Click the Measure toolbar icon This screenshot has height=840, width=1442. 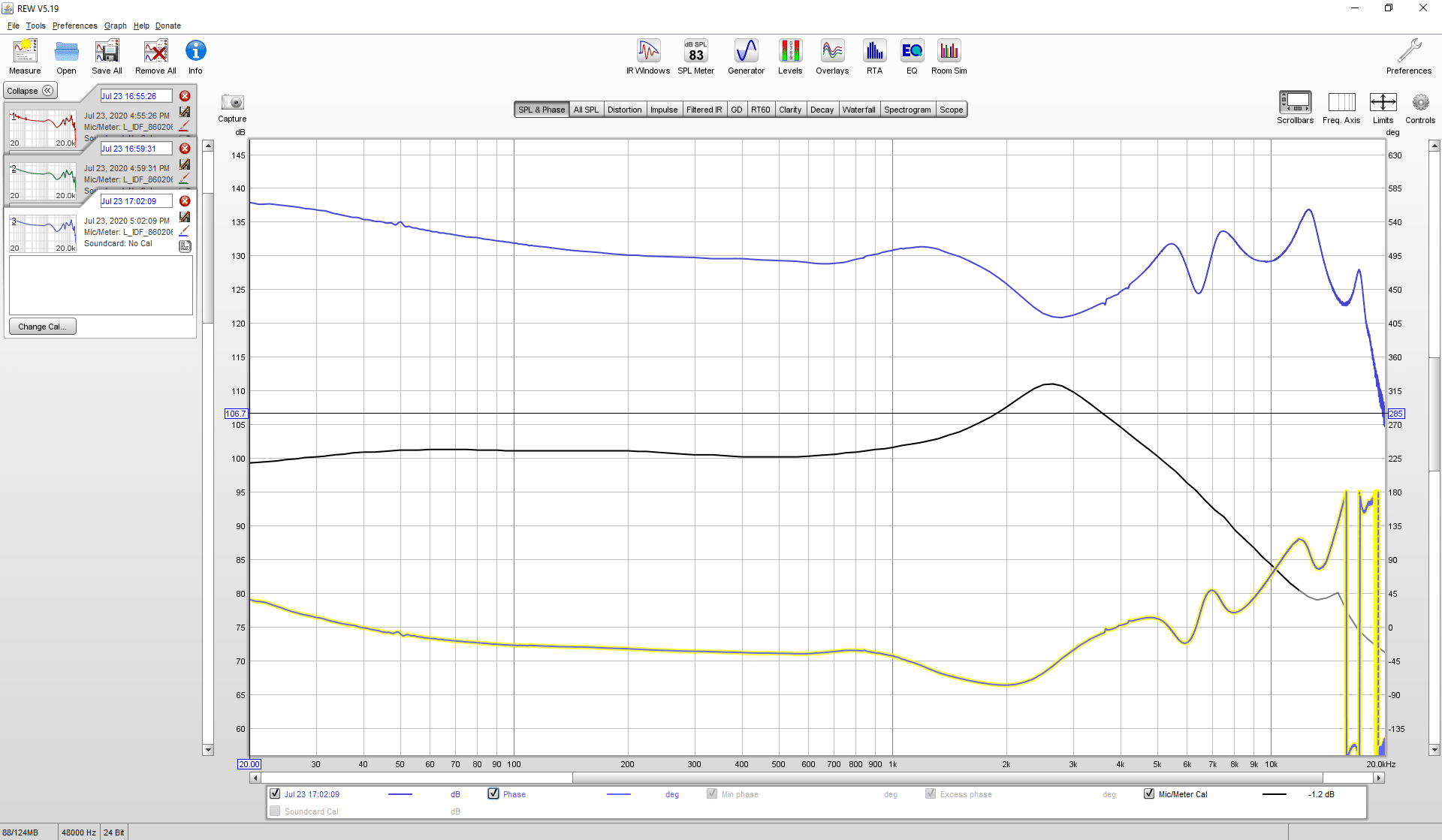[x=25, y=51]
